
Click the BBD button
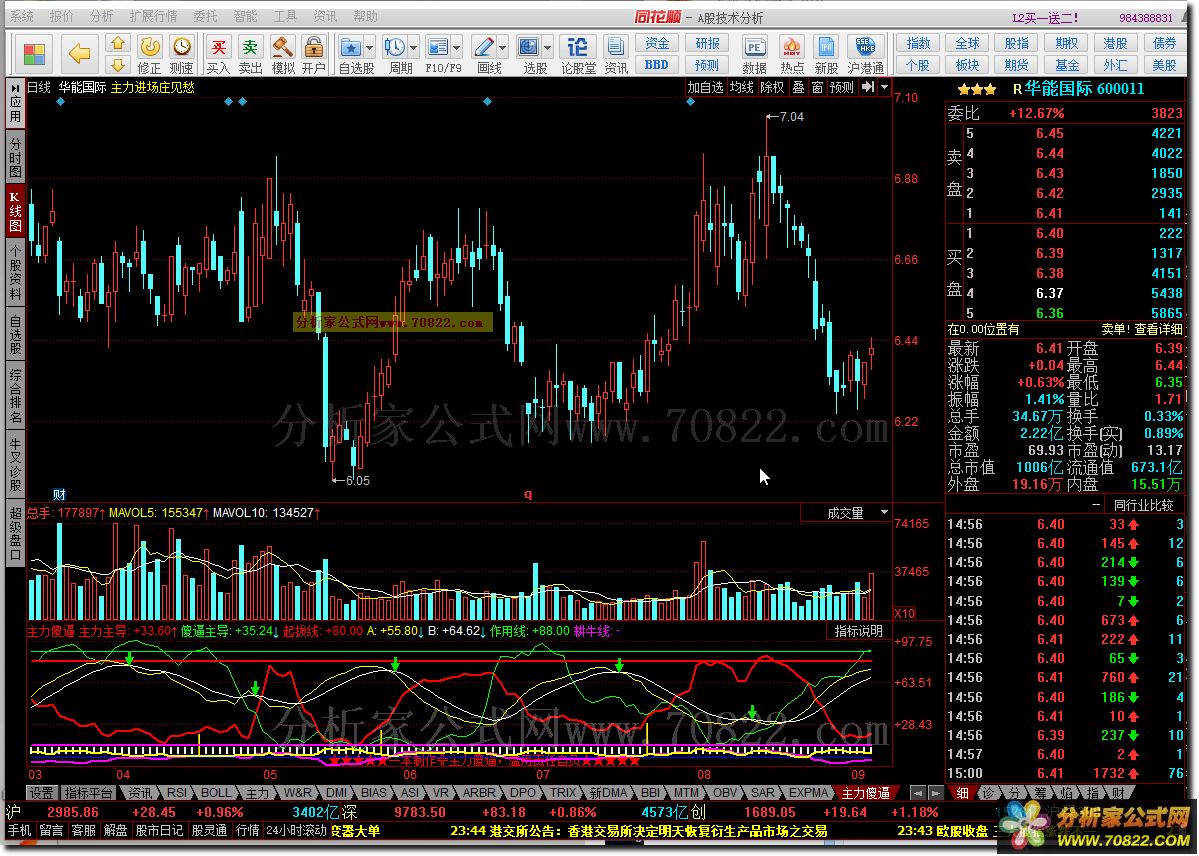coord(657,65)
